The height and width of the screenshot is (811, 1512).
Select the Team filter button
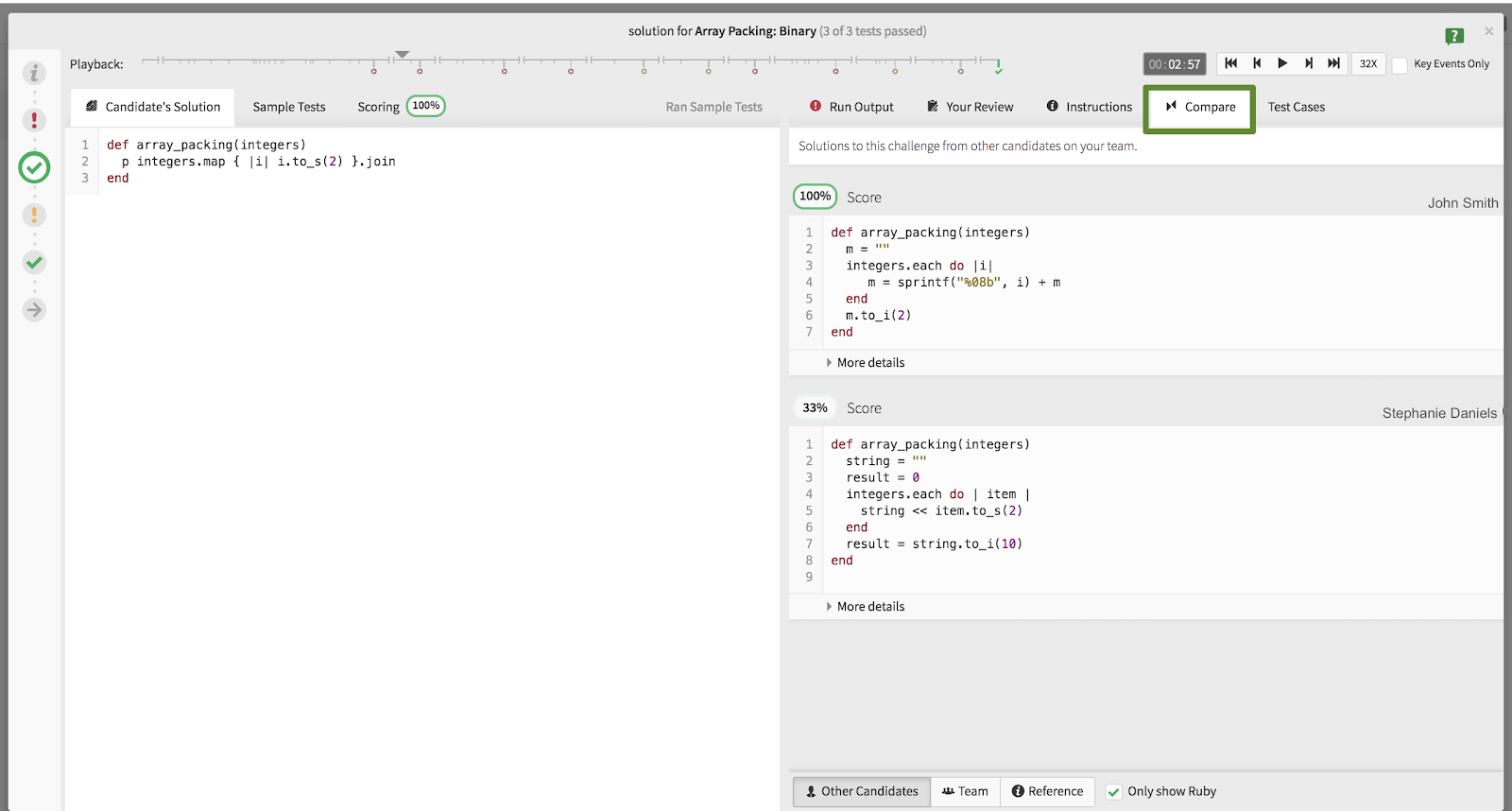[x=966, y=791]
